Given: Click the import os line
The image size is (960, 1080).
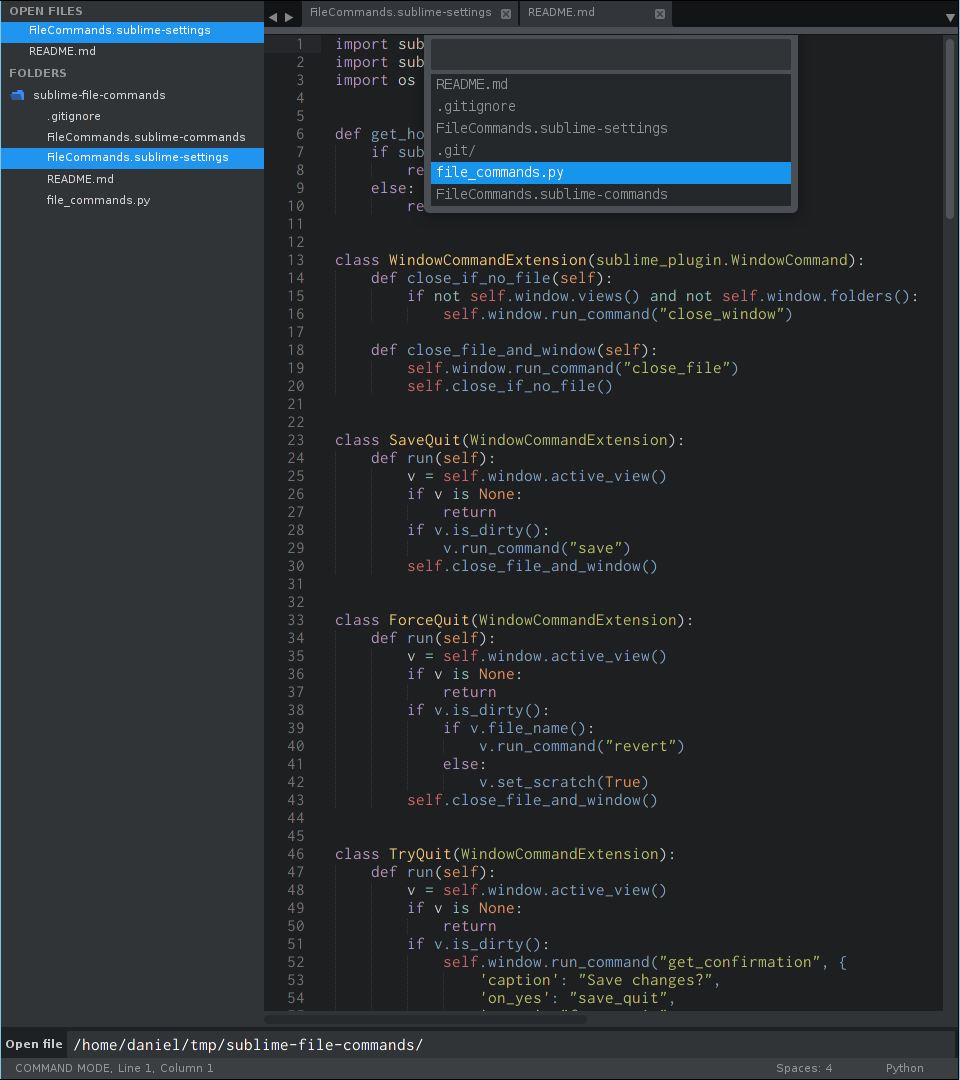Looking at the screenshot, I should pyautogui.click(x=375, y=81).
